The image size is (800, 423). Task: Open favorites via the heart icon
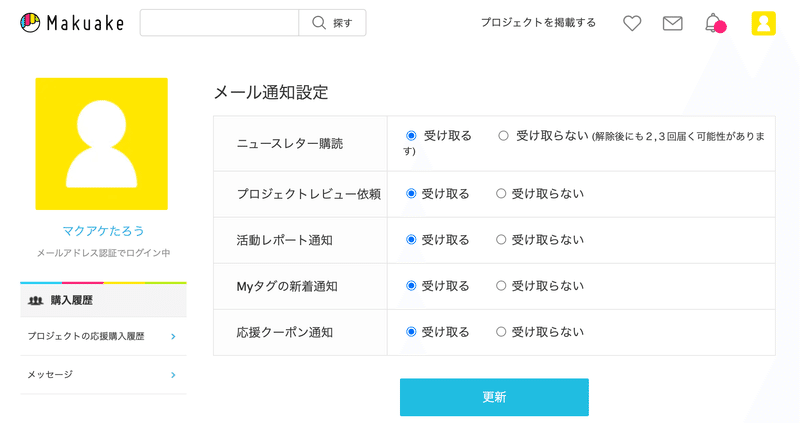point(632,23)
